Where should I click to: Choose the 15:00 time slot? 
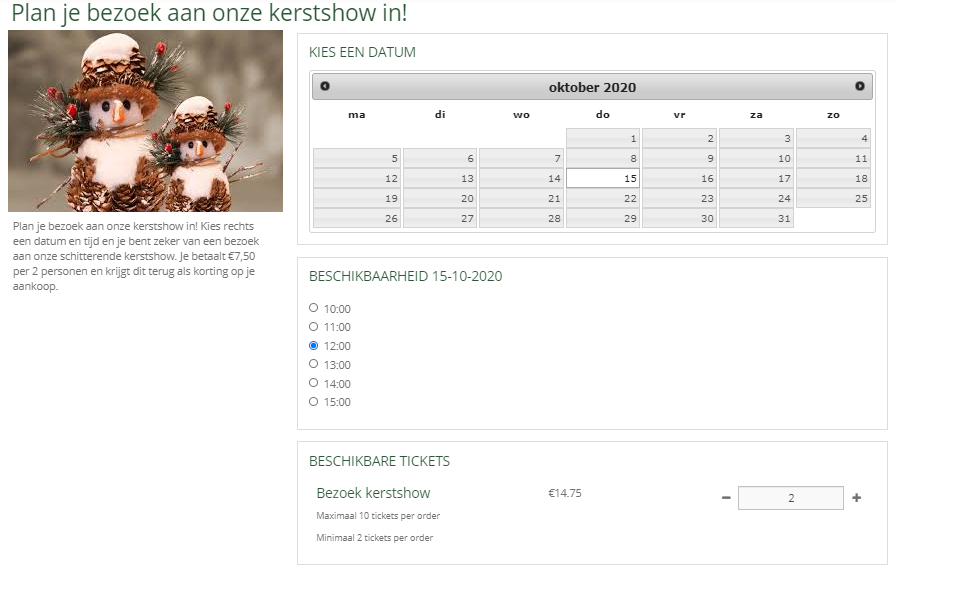314,402
